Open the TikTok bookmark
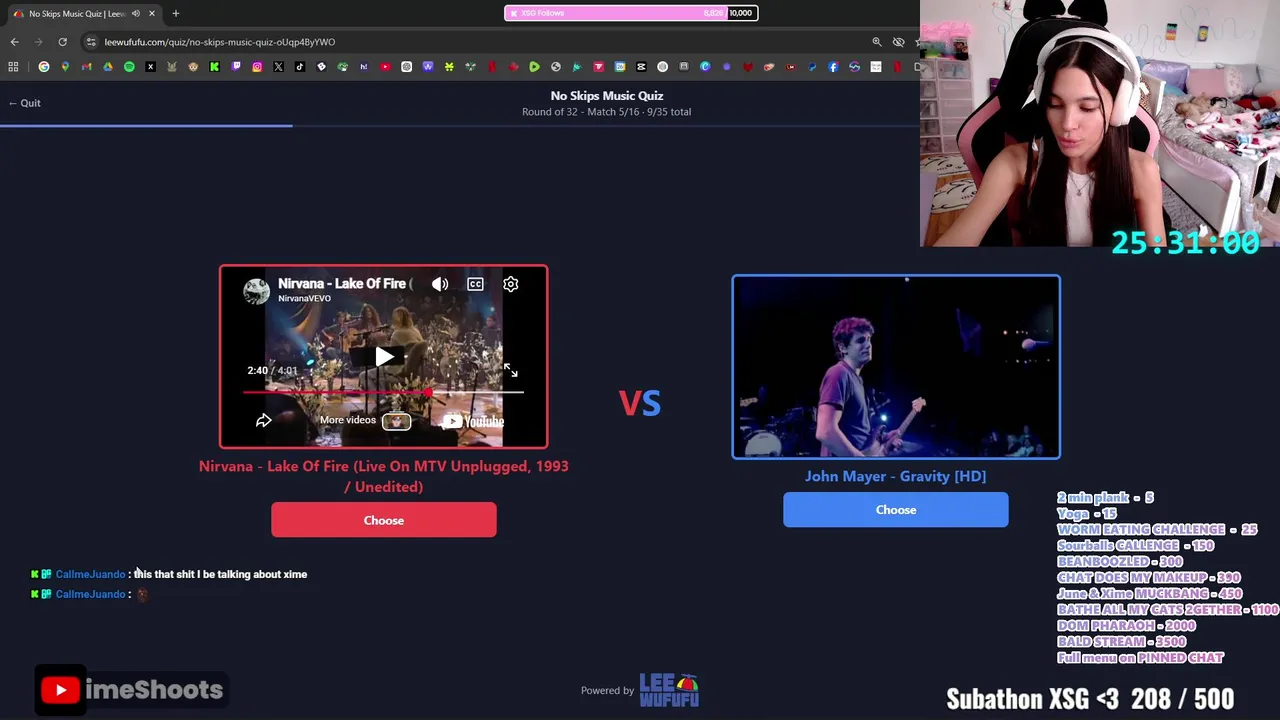 [x=300, y=67]
